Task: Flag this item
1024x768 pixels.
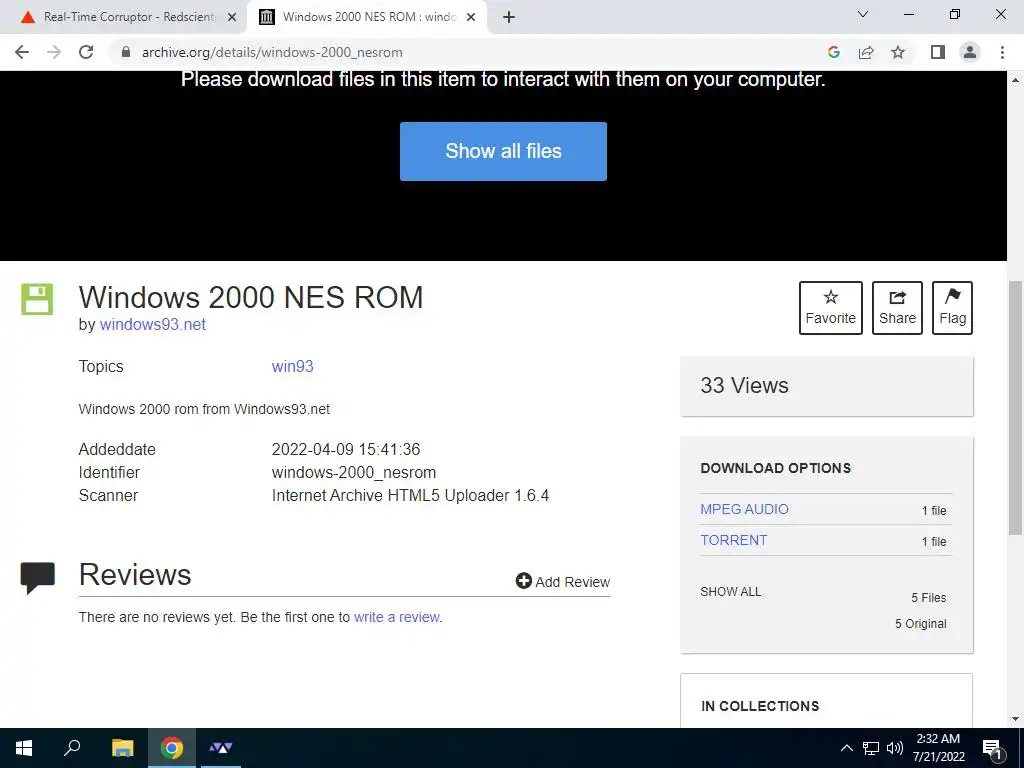Action: (952, 308)
